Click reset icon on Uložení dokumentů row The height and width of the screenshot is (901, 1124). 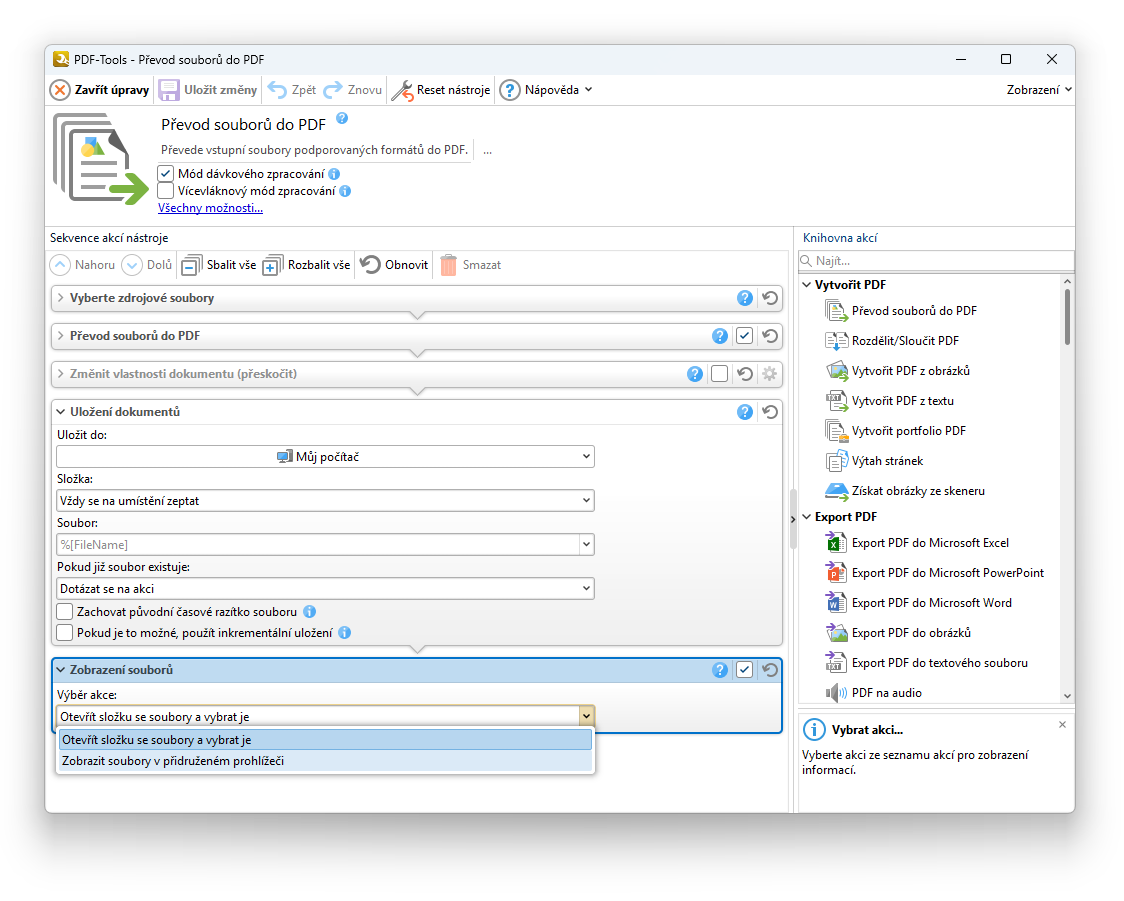click(770, 412)
